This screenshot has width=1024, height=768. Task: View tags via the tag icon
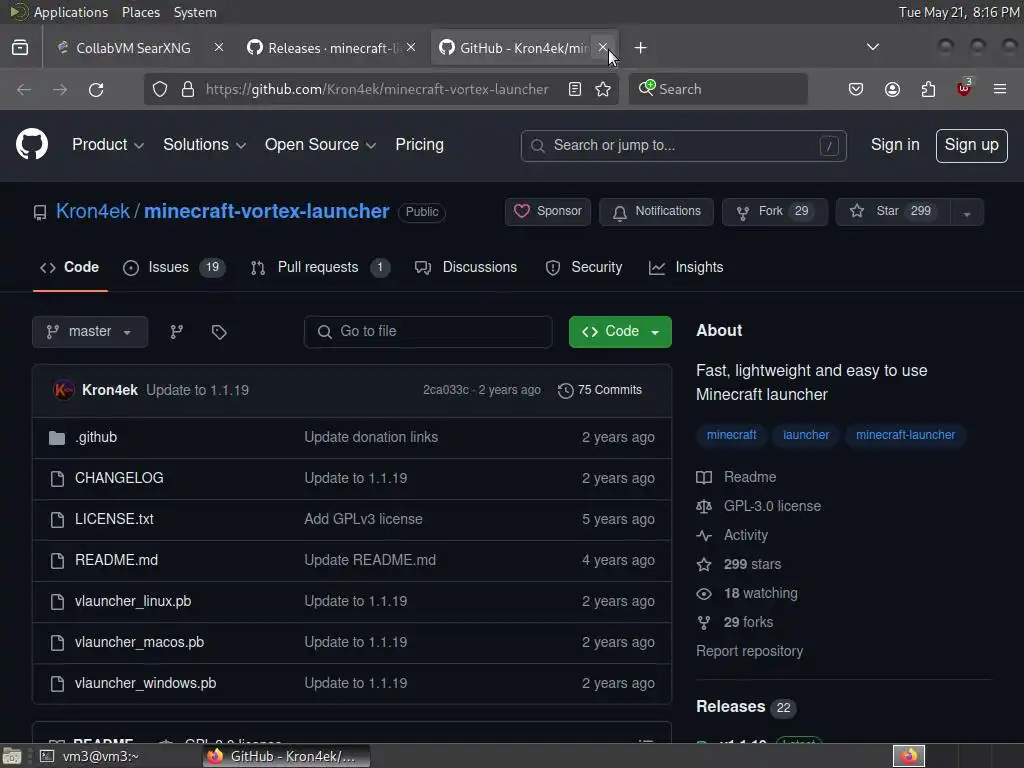point(219,332)
